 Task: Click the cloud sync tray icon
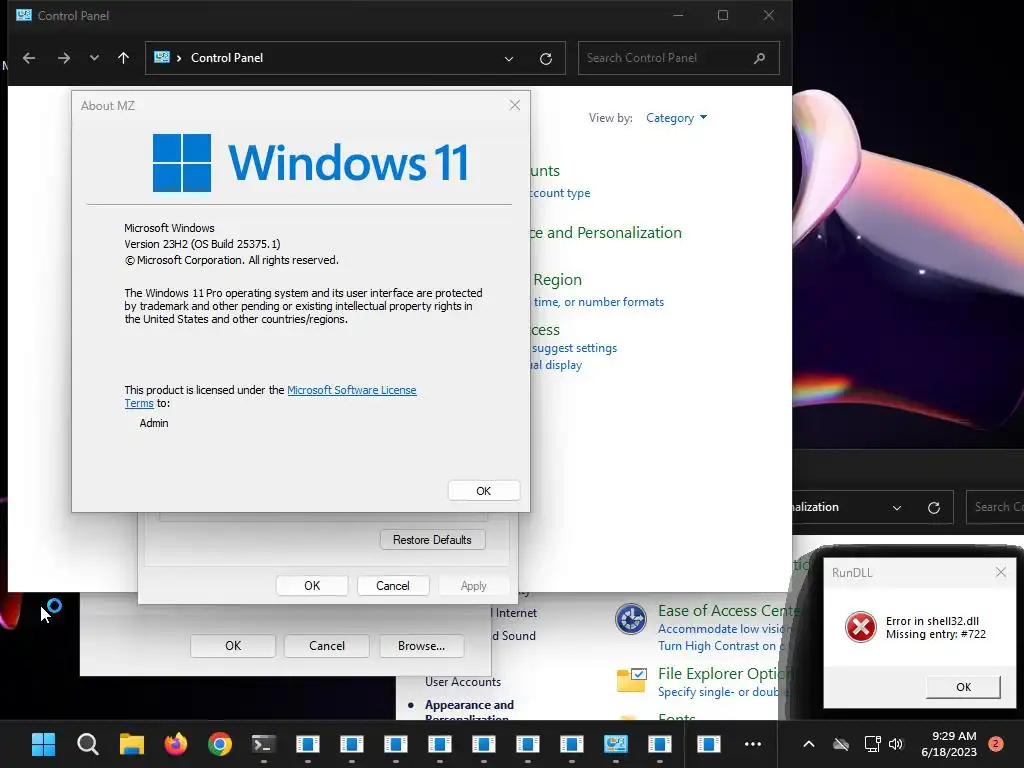pyautogui.click(x=841, y=744)
